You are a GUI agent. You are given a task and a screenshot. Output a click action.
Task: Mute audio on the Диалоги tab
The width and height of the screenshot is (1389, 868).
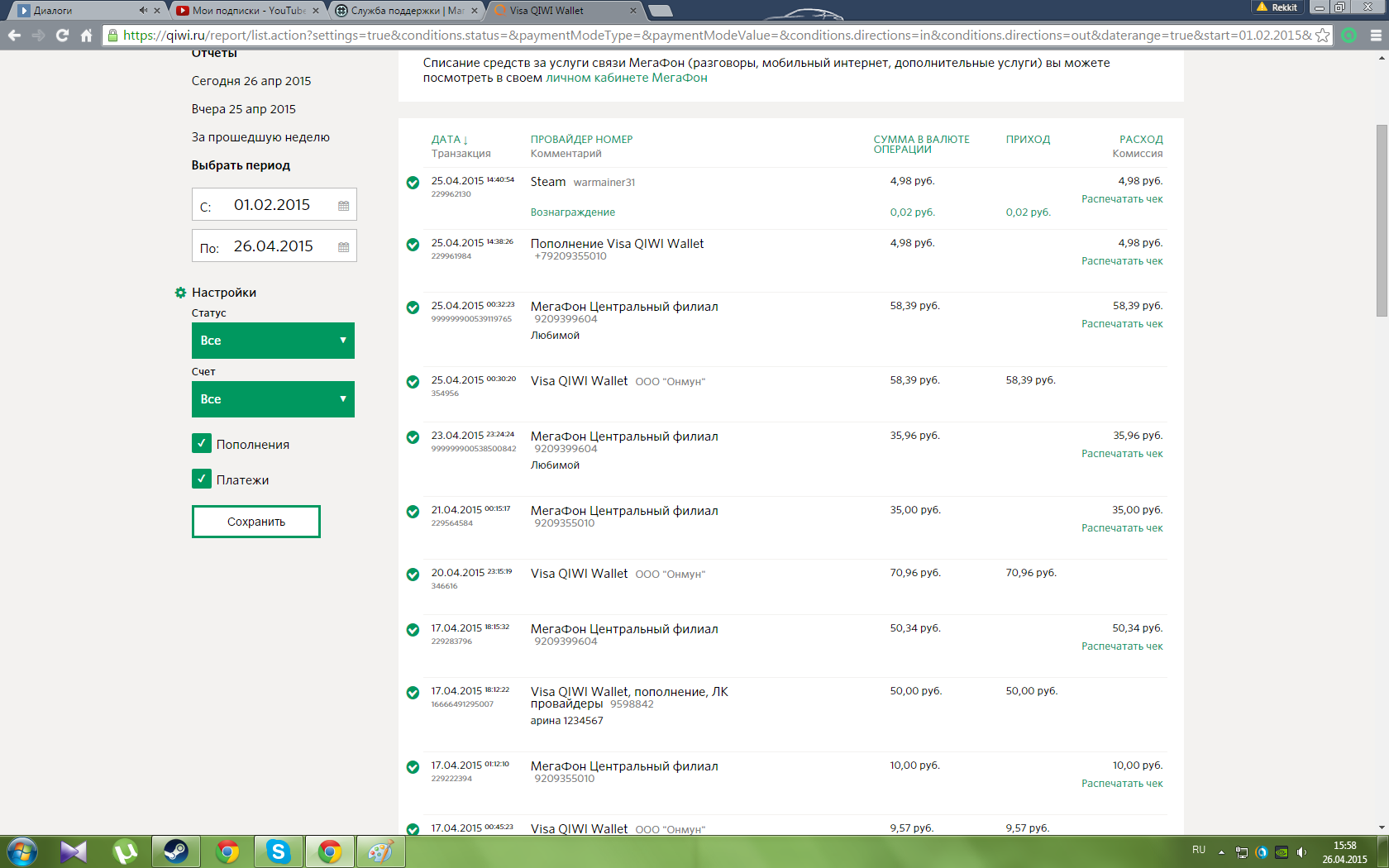[143, 11]
